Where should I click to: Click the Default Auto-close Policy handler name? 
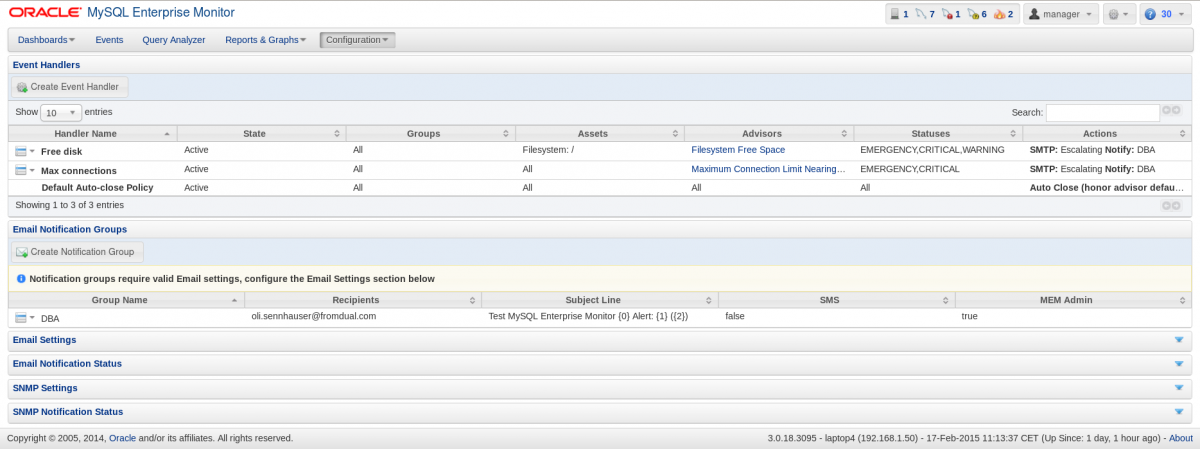coord(97,188)
